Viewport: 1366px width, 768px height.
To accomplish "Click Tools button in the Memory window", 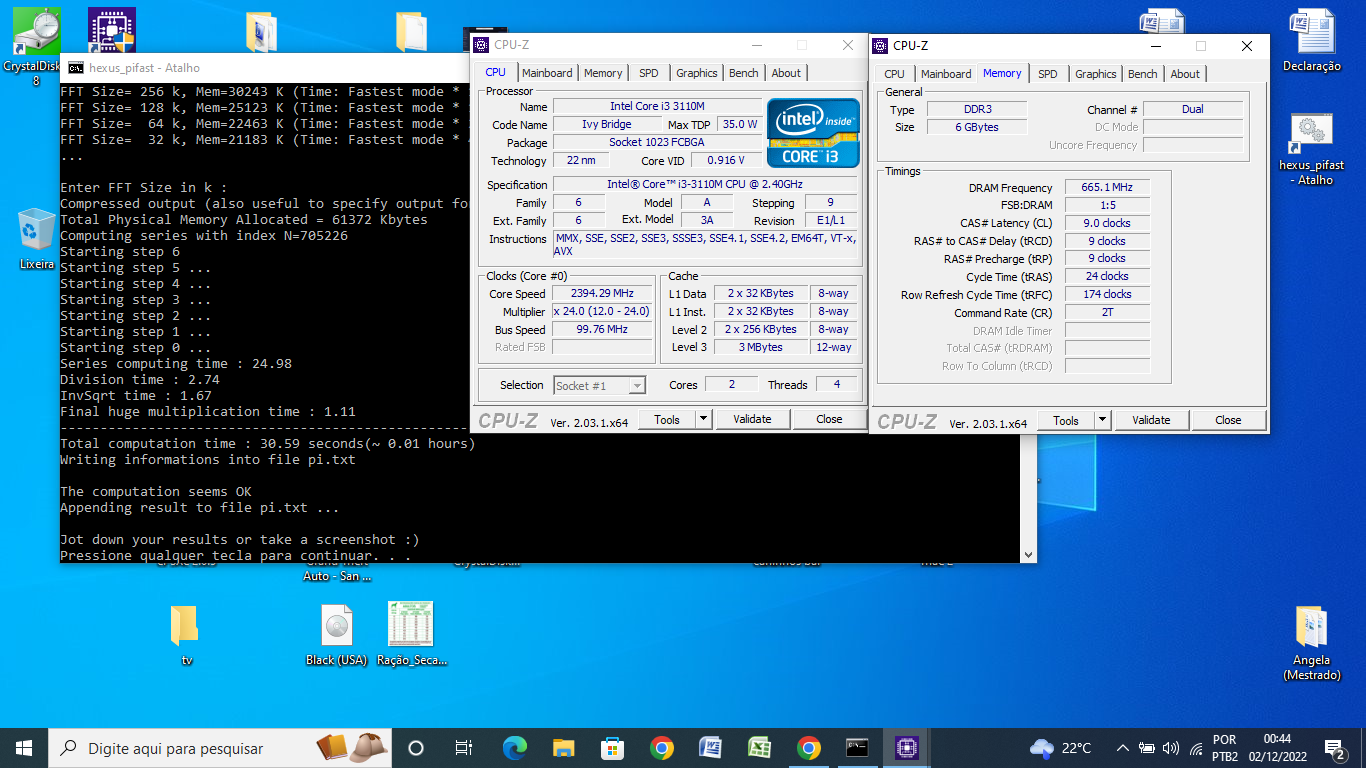I will [1066, 420].
